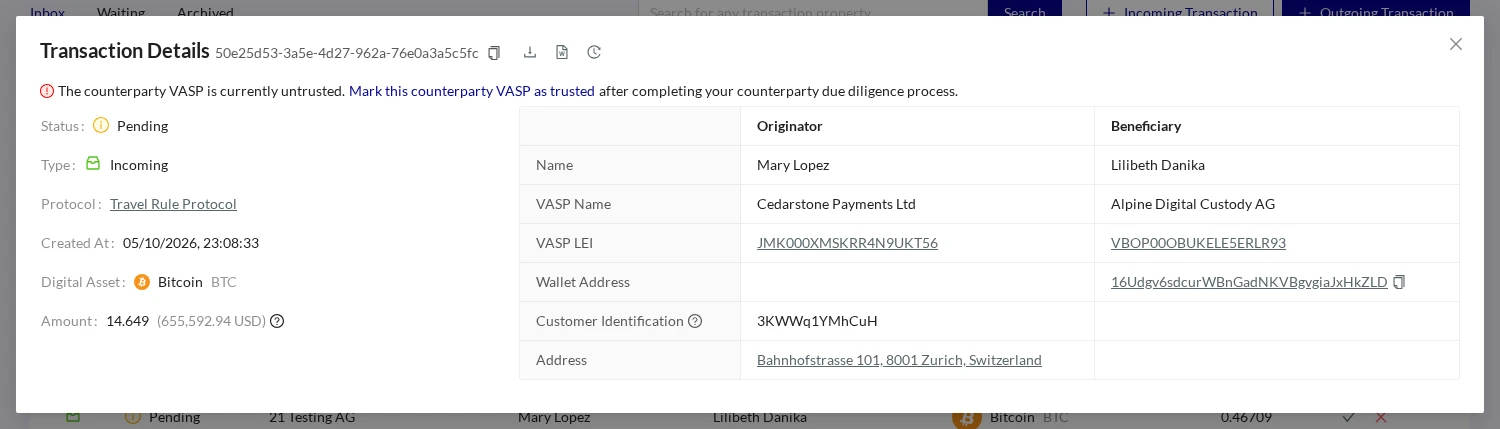The width and height of the screenshot is (1500, 429).
Task: Click the Beneficiary column header
Action: [1146, 126]
